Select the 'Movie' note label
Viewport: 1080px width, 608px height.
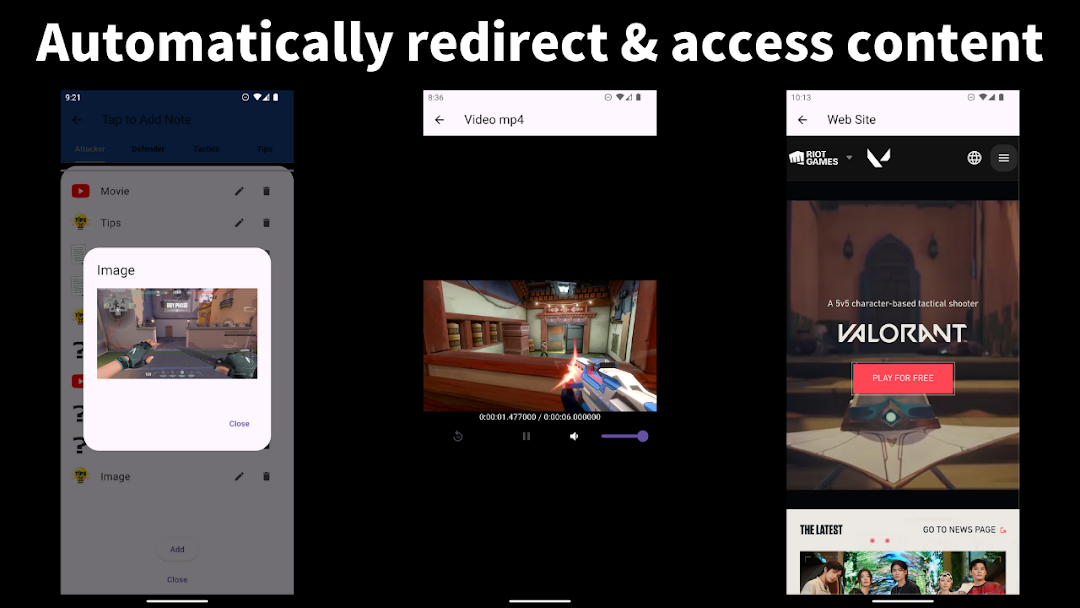coord(115,191)
